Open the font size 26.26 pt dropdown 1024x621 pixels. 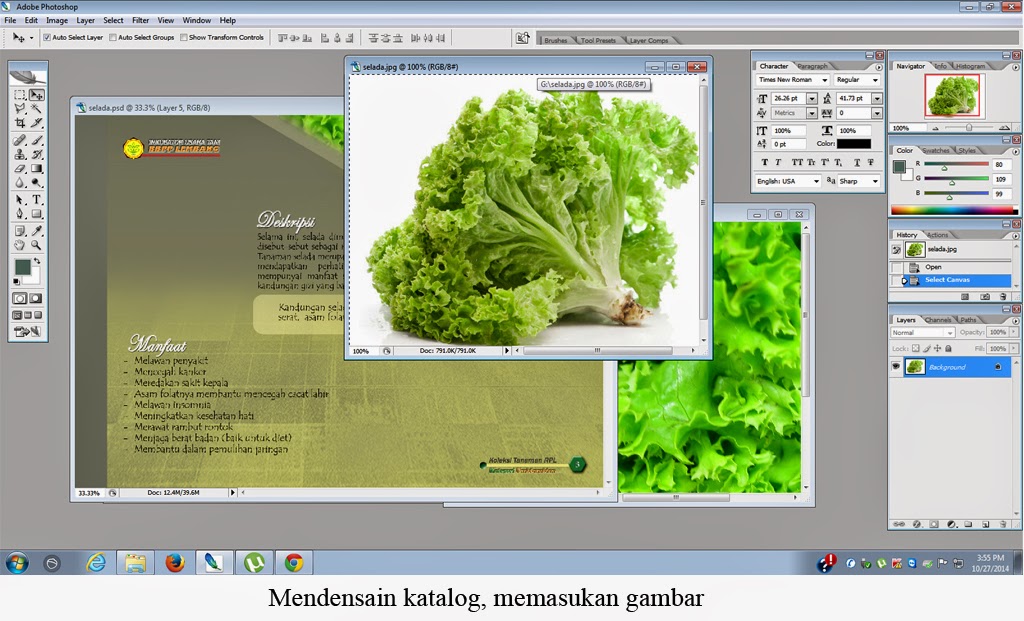812,99
